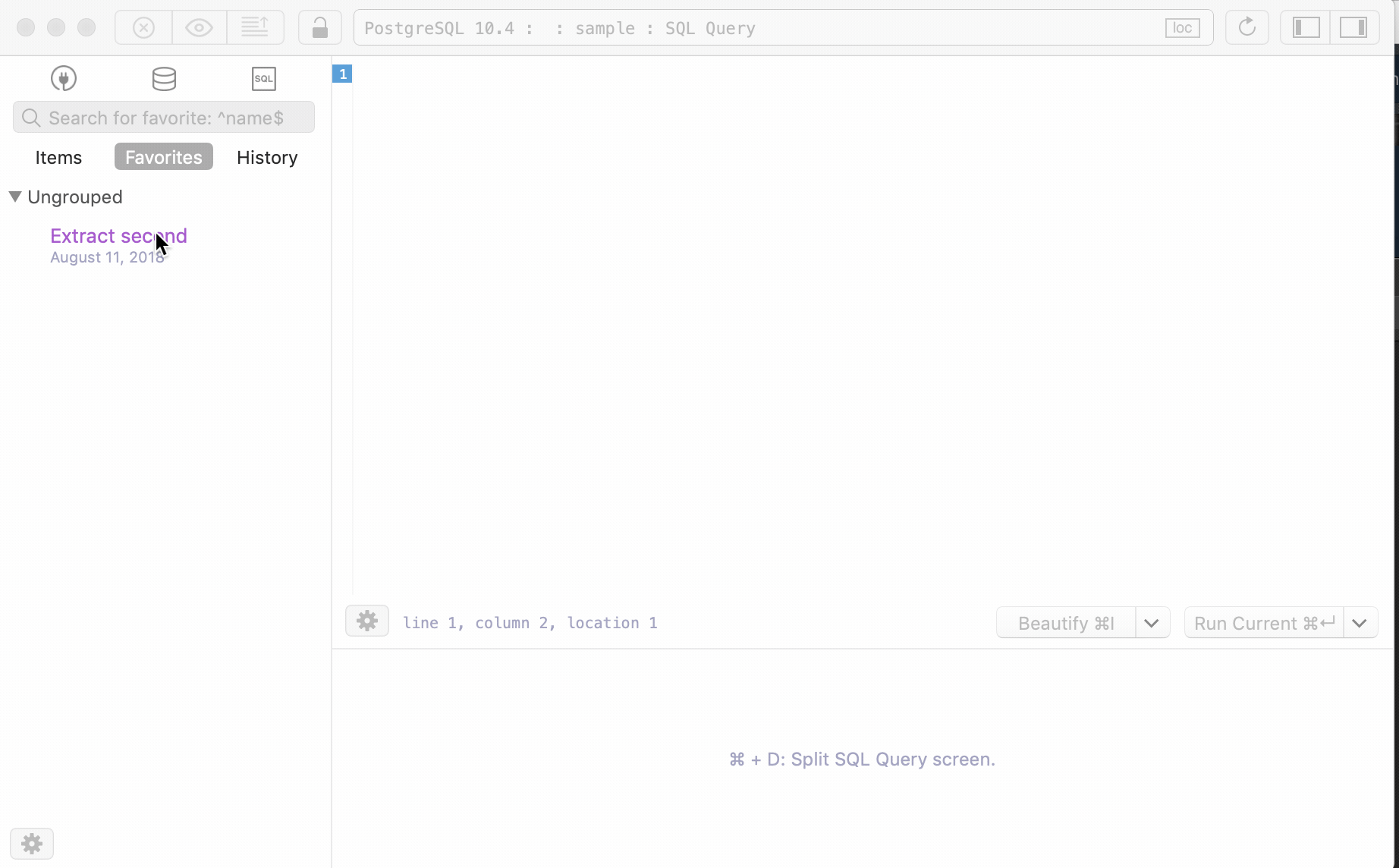This screenshot has width=1399, height=868.
Task: Click the Search for favorite field
Action: [174, 118]
